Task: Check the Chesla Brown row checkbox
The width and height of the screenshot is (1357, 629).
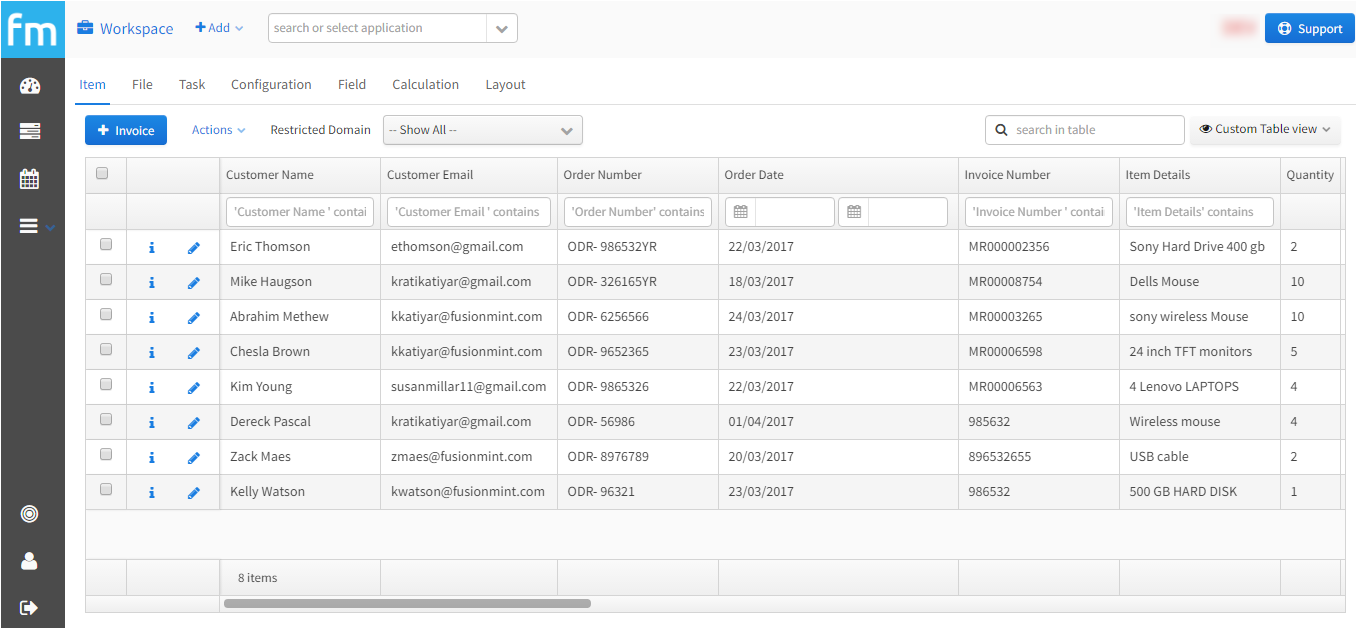Action: [x=106, y=350]
